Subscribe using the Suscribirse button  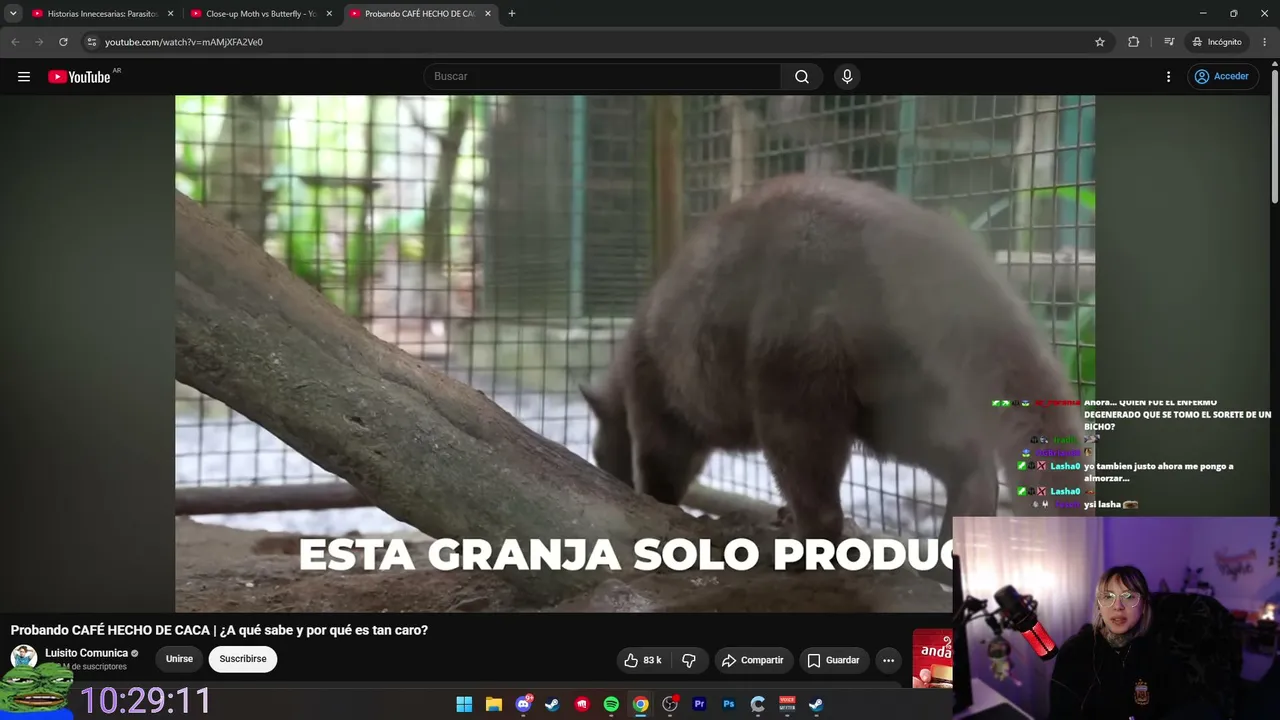243,659
